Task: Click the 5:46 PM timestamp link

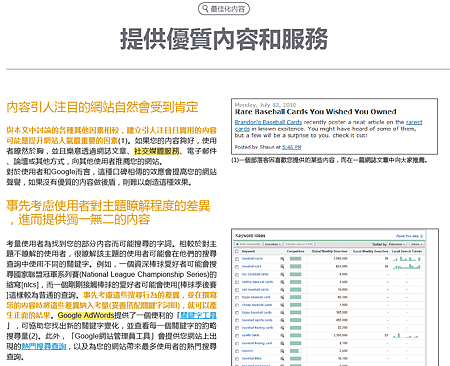Action: [291, 147]
